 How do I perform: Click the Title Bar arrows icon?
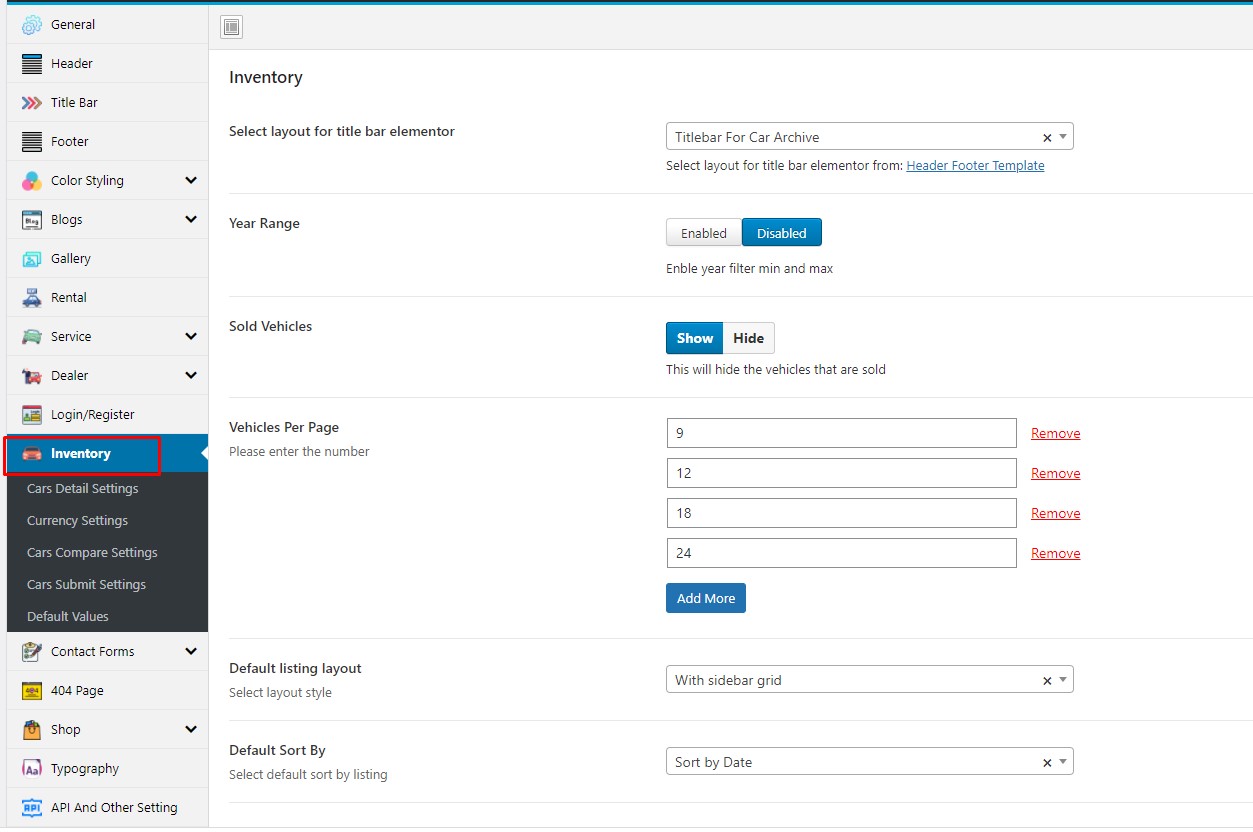32,103
